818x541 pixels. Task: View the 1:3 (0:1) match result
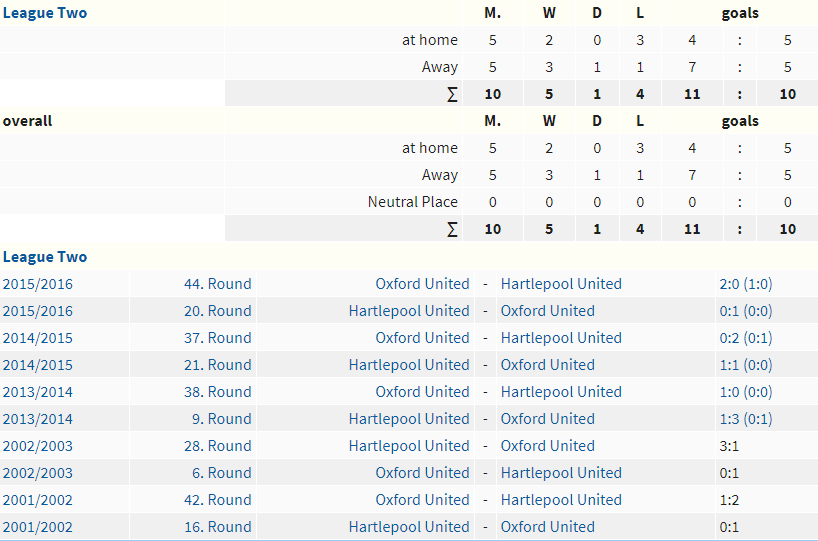745,419
